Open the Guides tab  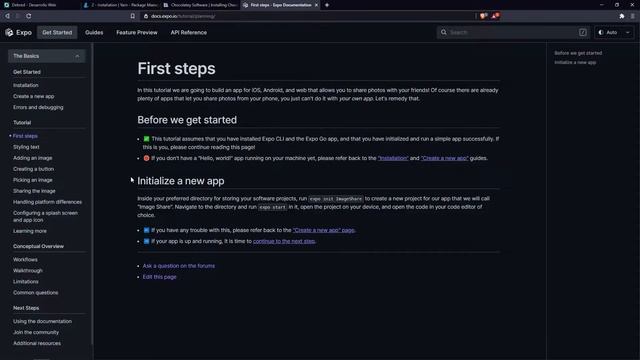coord(94,32)
